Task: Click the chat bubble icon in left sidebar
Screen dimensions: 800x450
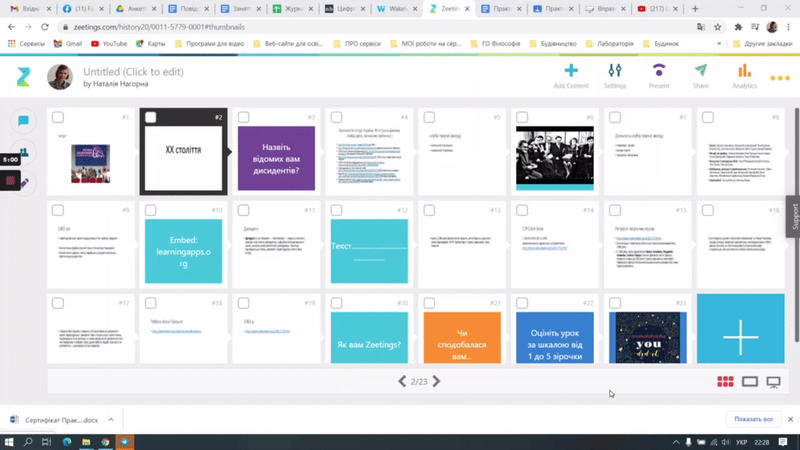Action: (x=23, y=121)
